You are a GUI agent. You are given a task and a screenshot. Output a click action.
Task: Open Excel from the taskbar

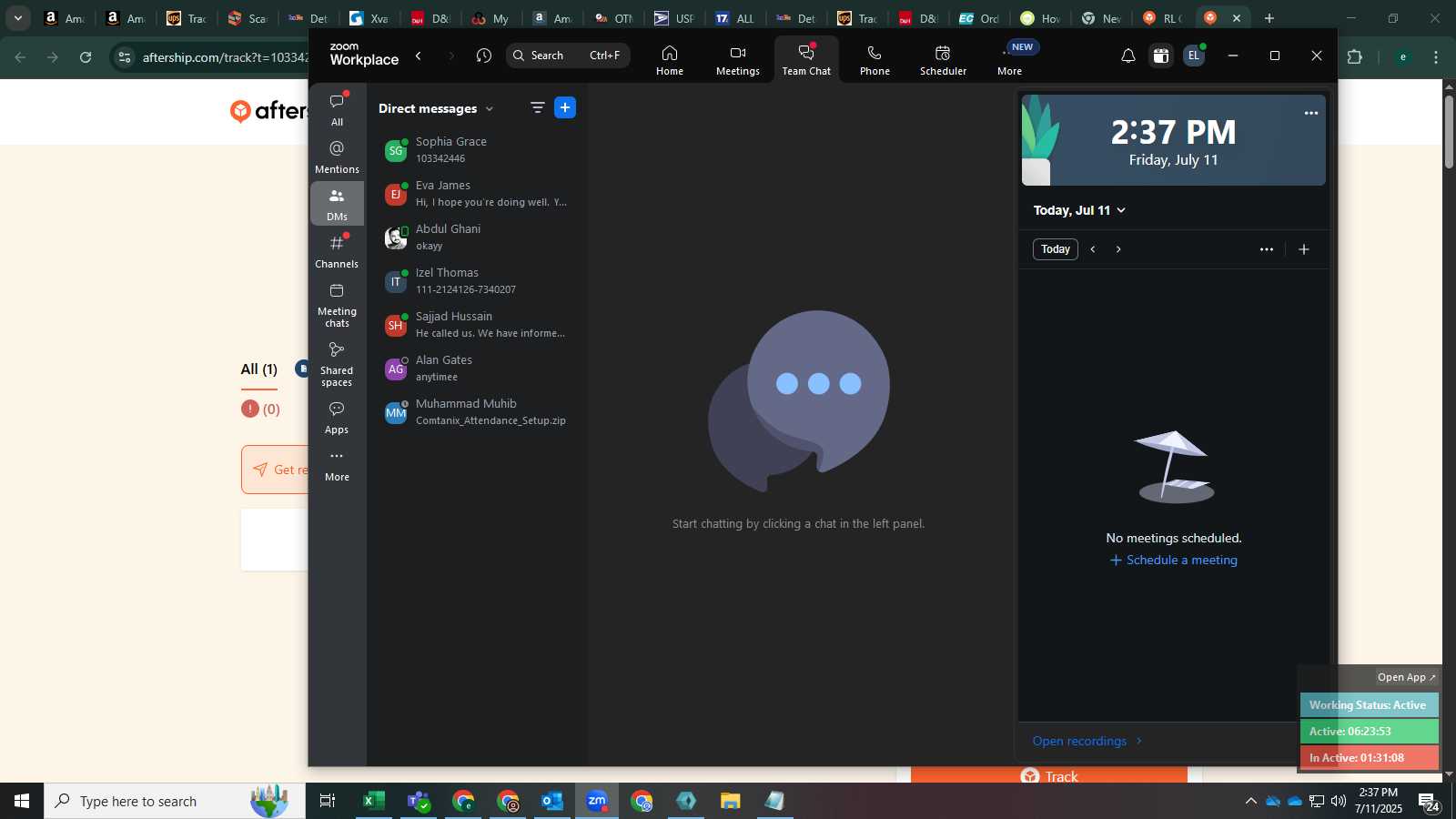tap(373, 801)
